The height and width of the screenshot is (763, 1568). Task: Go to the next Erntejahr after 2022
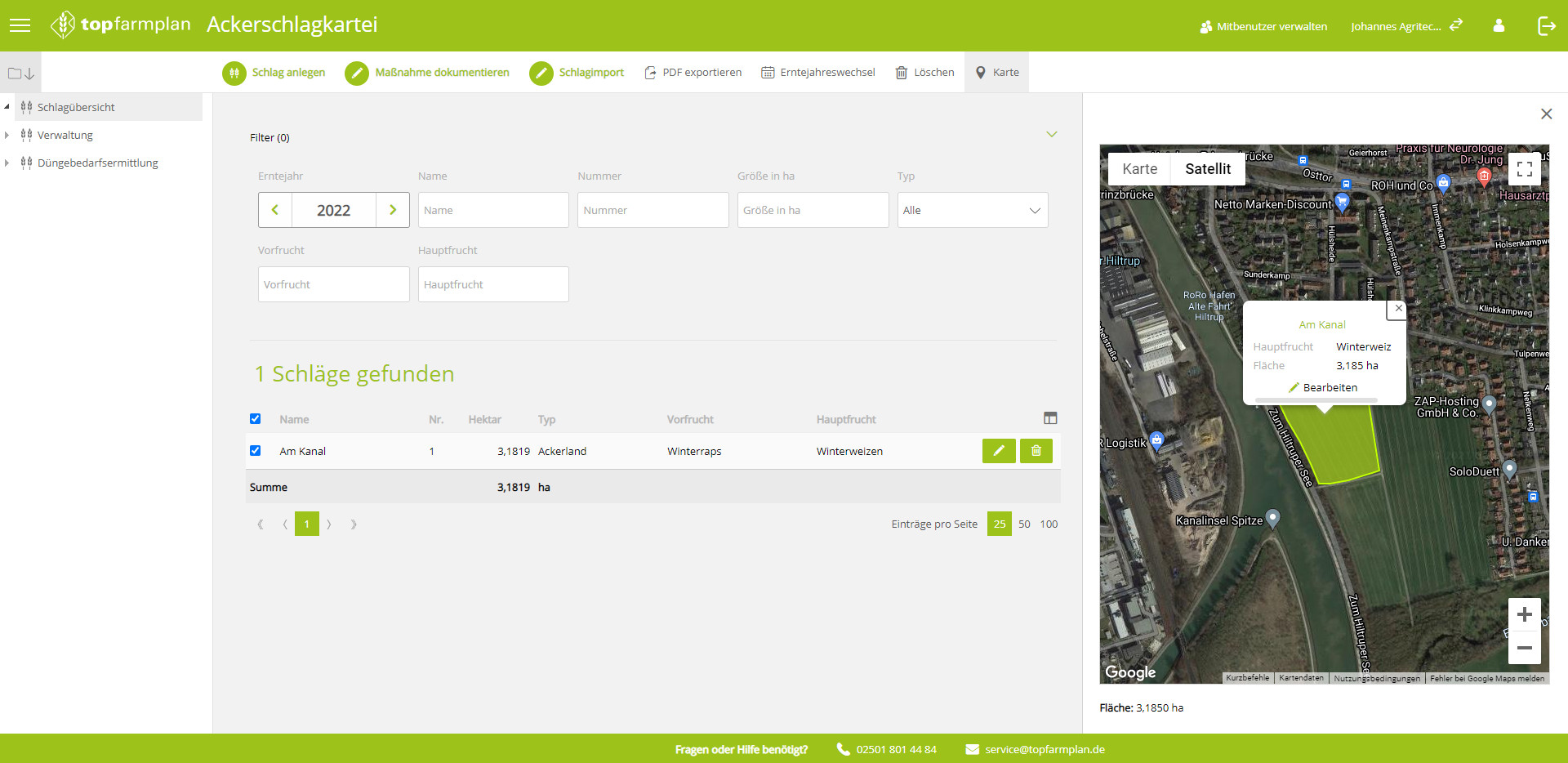(393, 210)
